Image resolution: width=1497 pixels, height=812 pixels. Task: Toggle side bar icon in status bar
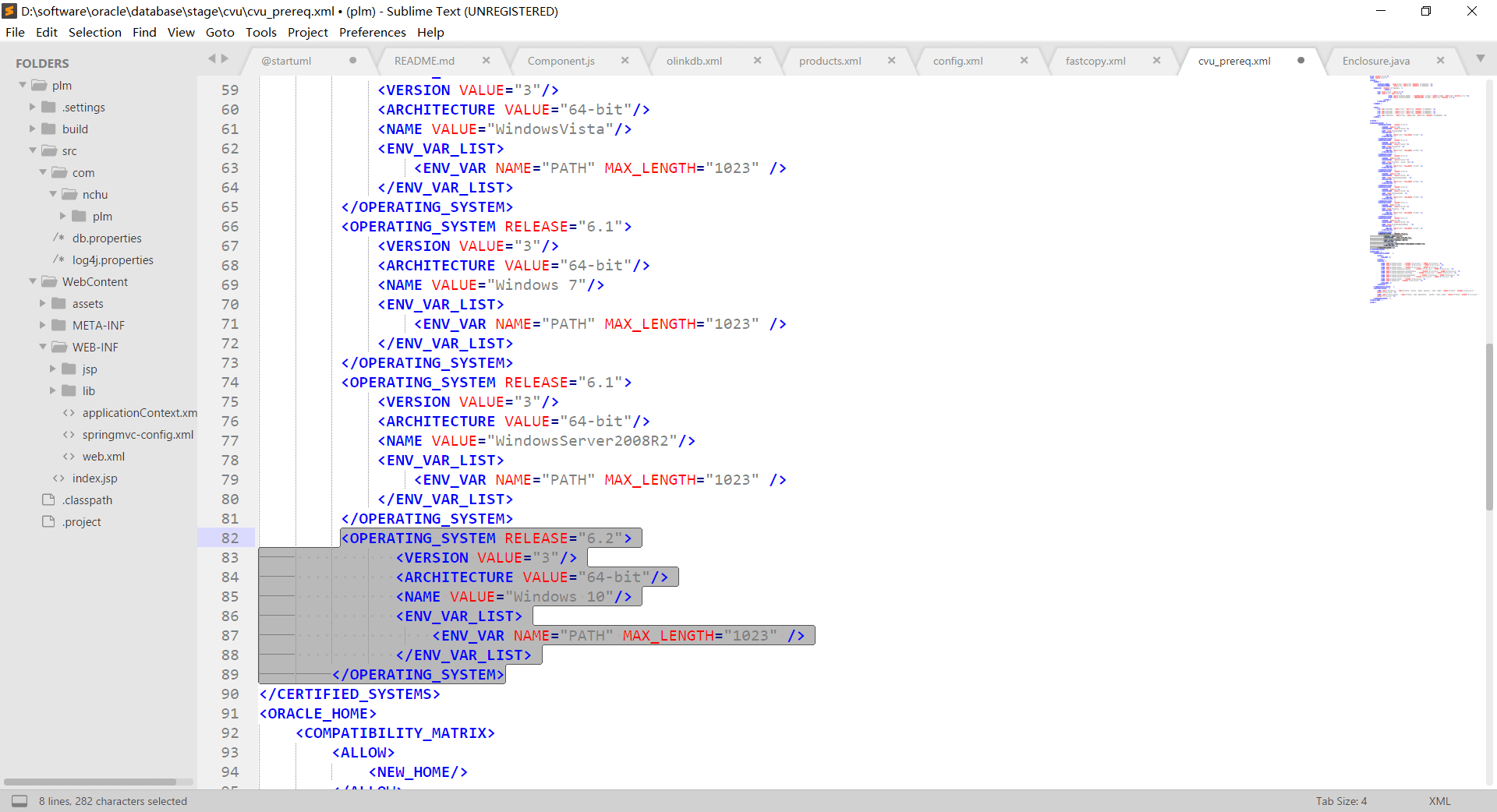click(x=19, y=801)
